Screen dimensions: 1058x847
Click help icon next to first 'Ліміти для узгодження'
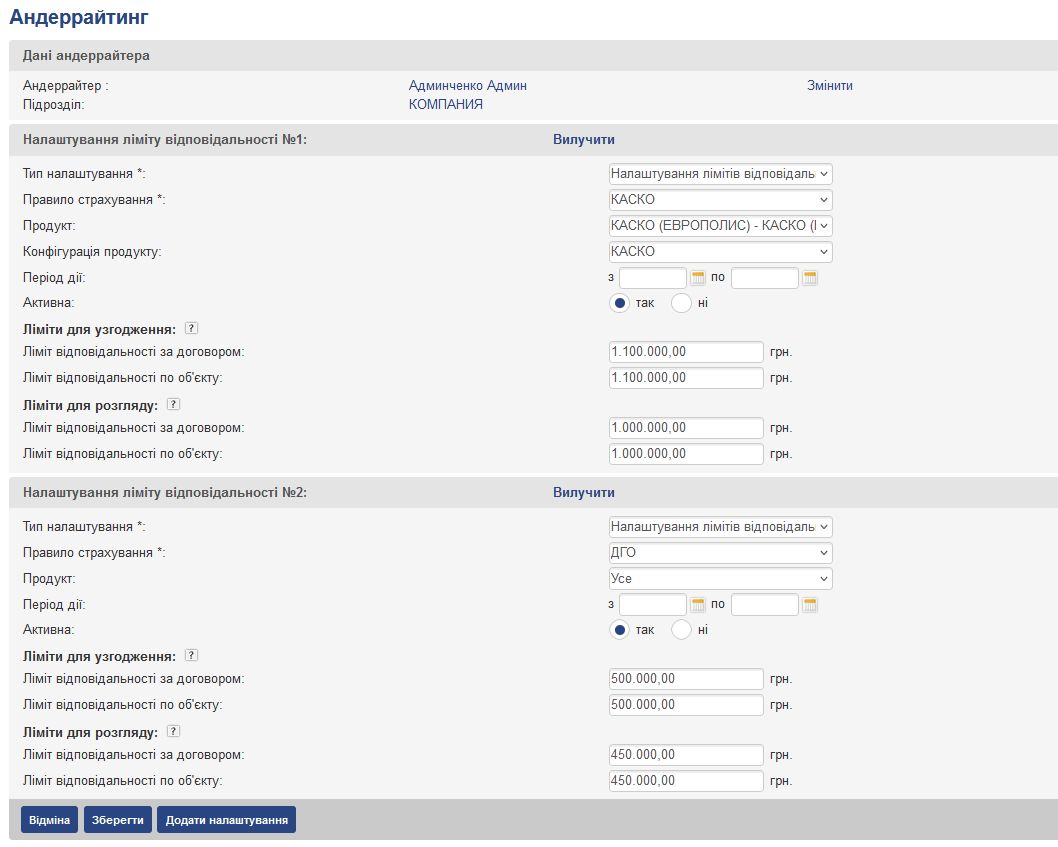point(192,328)
